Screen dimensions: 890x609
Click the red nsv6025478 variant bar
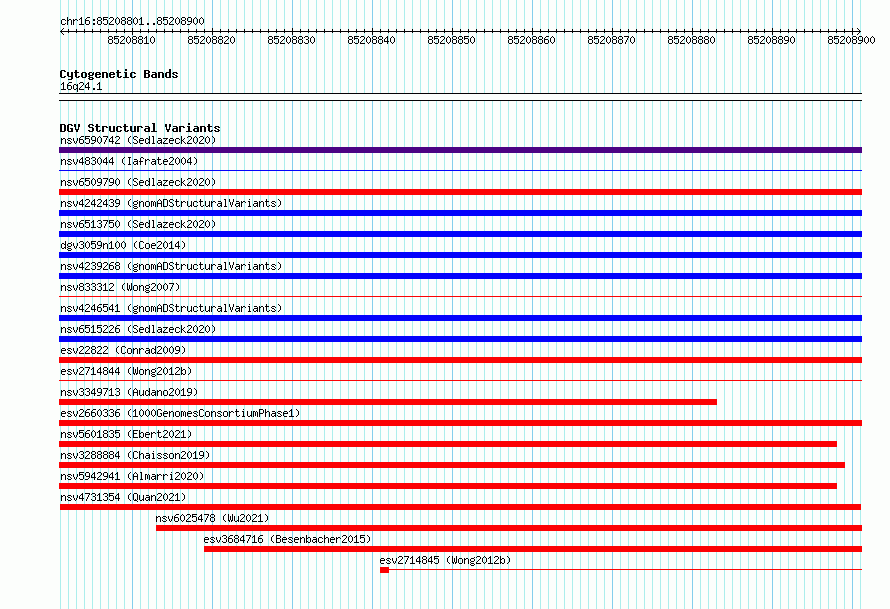tap(509, 528)
